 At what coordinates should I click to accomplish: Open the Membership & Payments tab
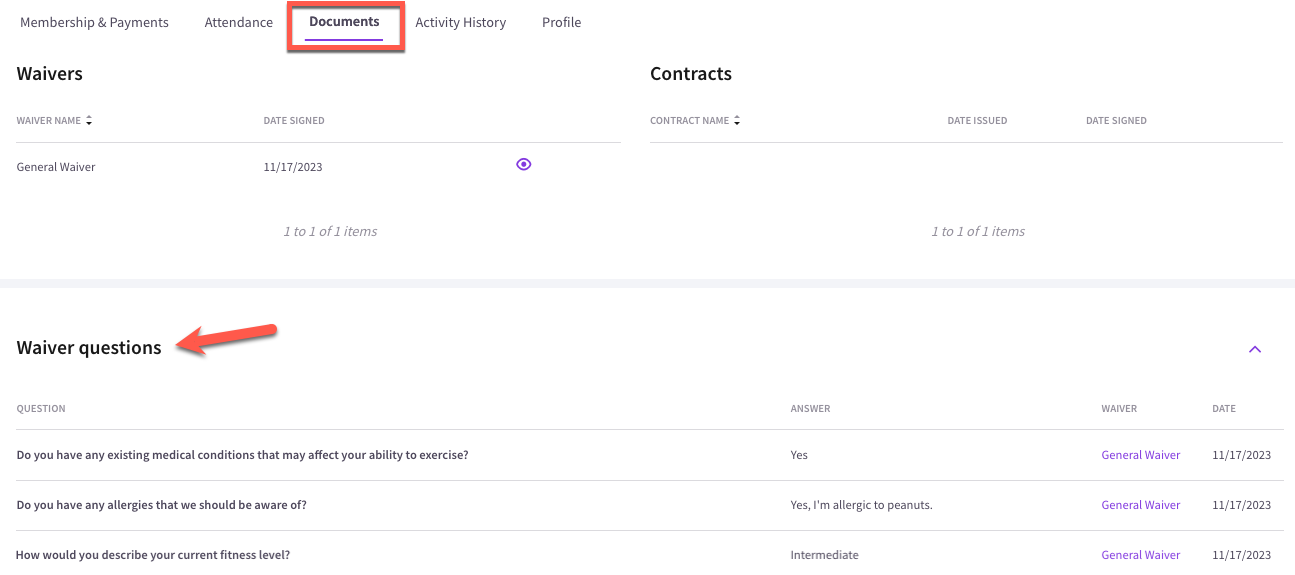(x=94, y=22)
